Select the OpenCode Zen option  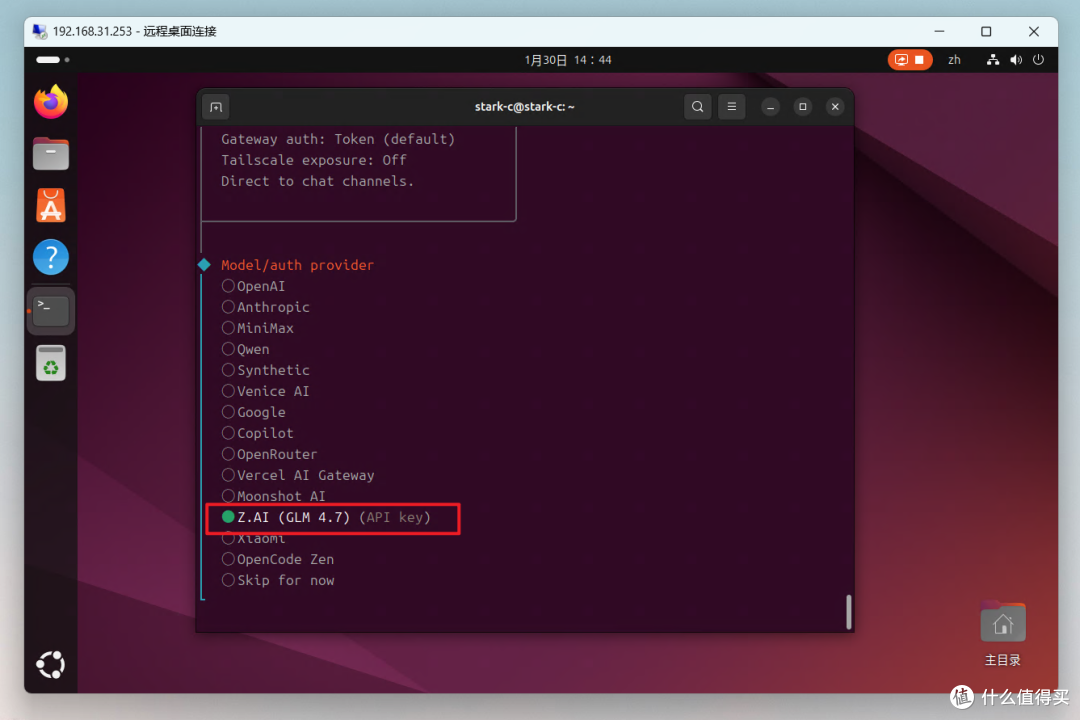[x=278, y=559]
